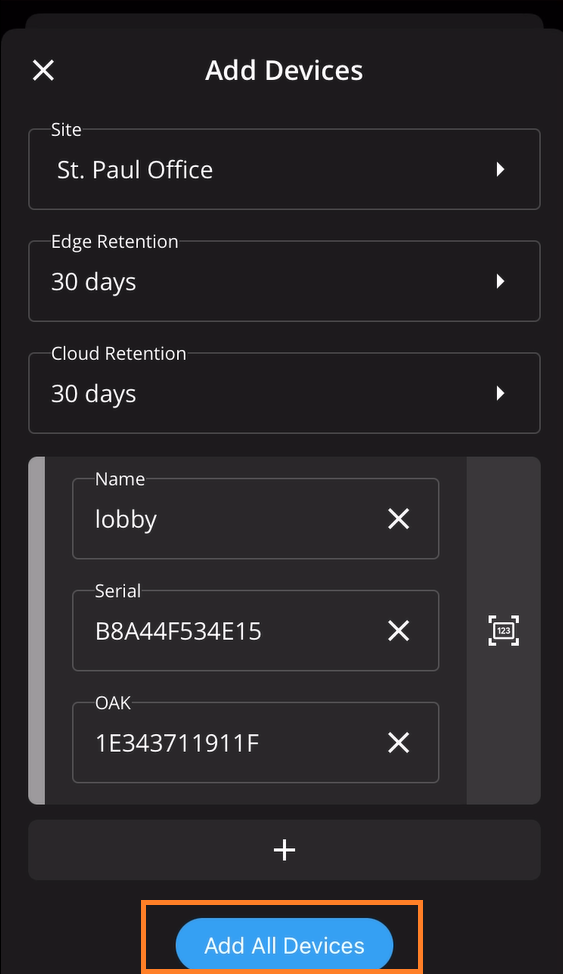Close the Add Devices screen
Image resolution: width=563 pixels, height=974 pixels.
pos(43,70)
